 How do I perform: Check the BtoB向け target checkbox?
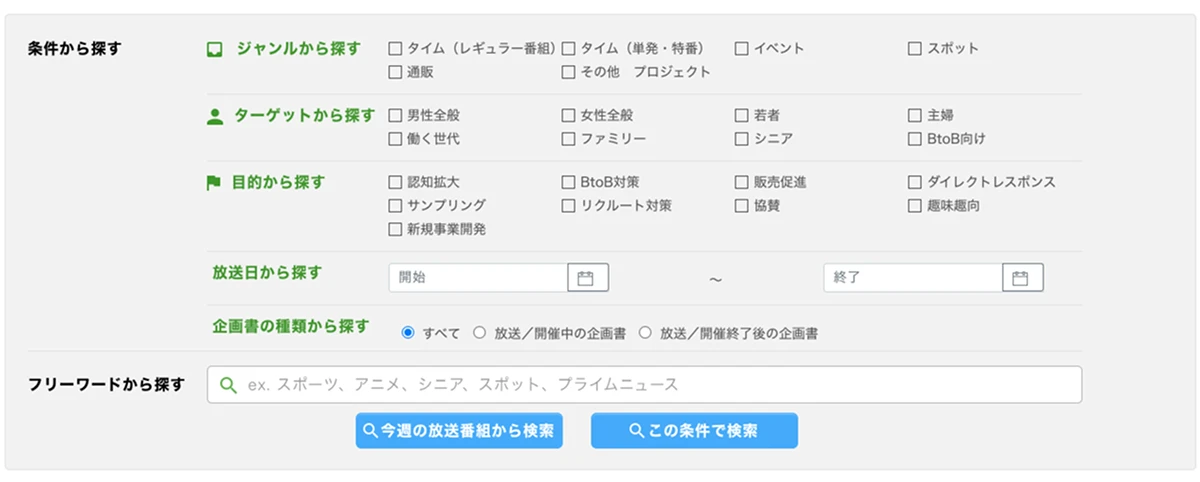[x=915, y=139]
